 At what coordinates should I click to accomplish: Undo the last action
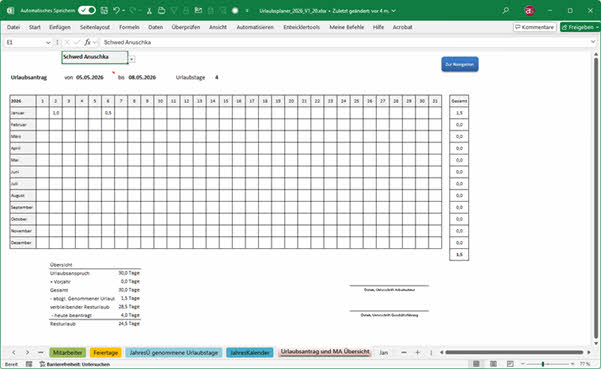(116, 10)
